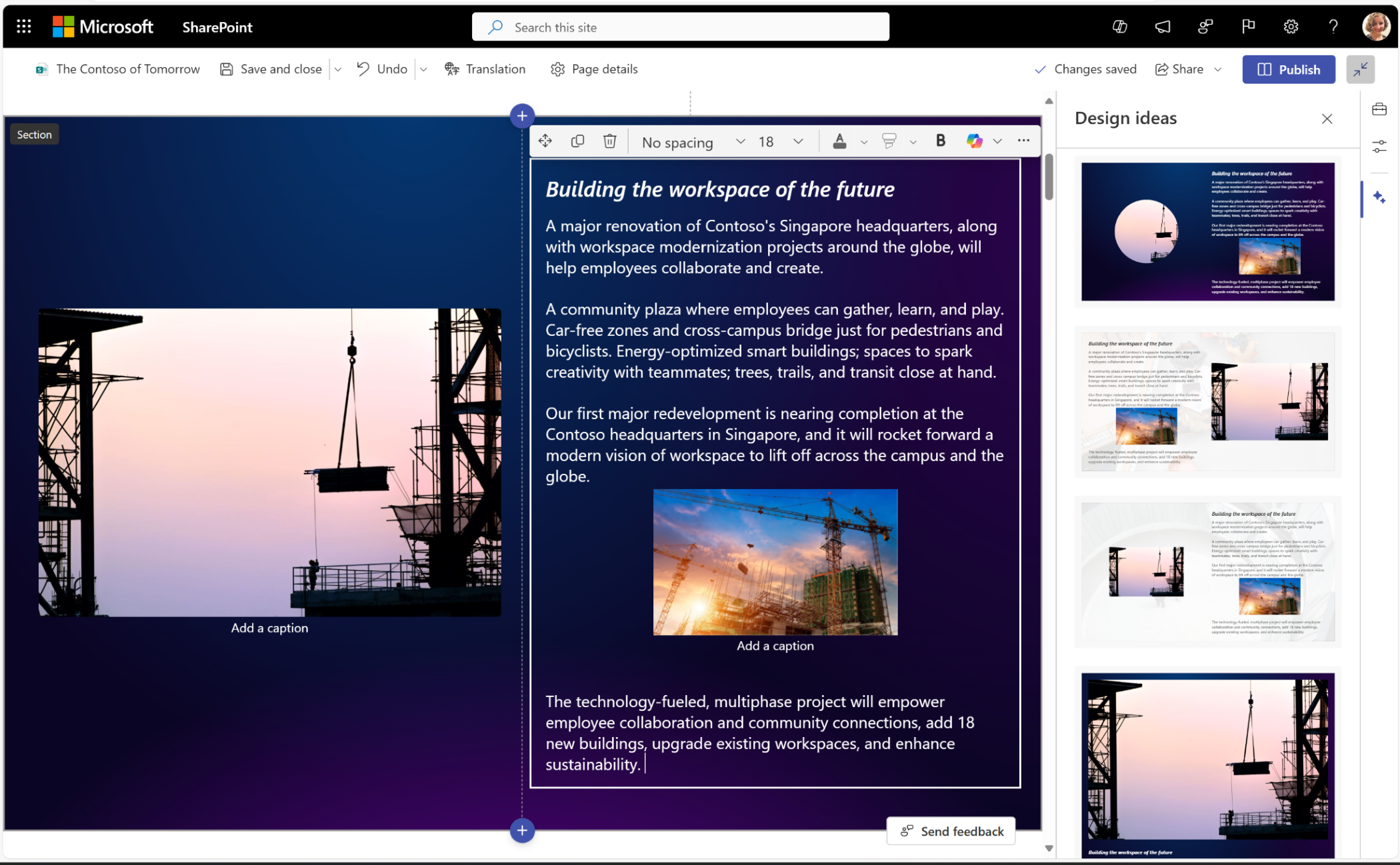Click the Undo button
1400x865 pixels.
383,69
